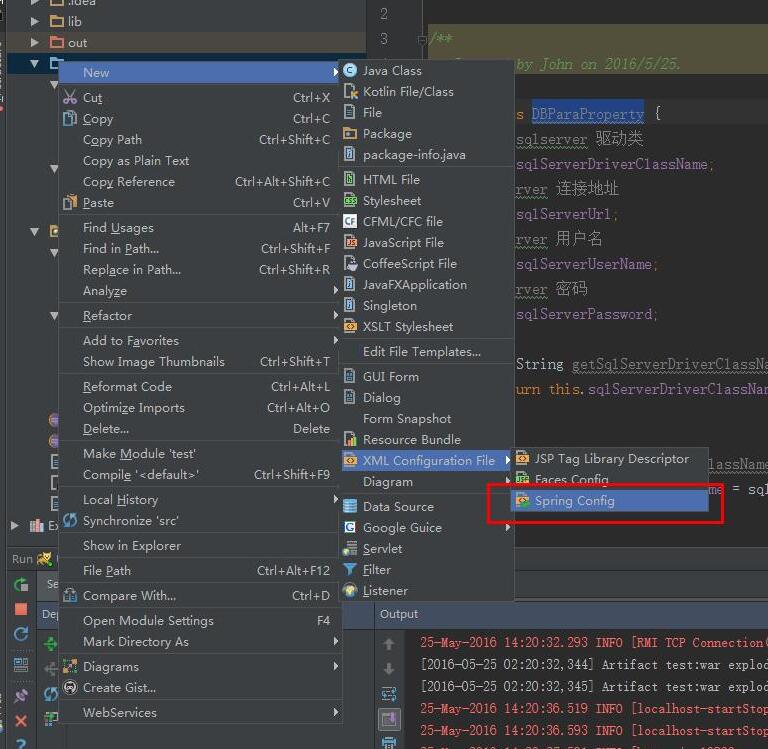Viewport: 768px width, 749px height.
Task: Click the JSP Tag Library Descriptor icon
Action: coord(522,458)
